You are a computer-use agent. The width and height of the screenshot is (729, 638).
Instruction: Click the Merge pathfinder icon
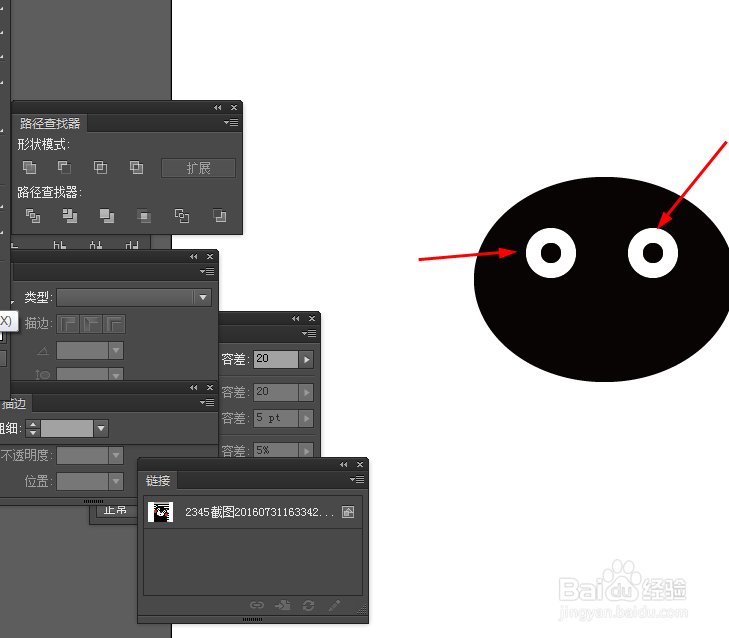(107, 216)
